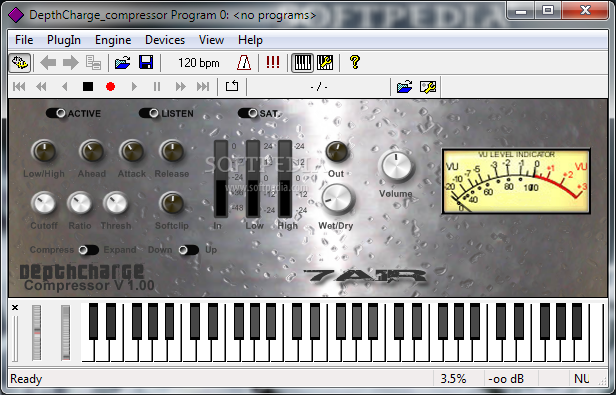The image size is (616, 395).
Task: Click the VU level indicator display
Action: [516, 181]
